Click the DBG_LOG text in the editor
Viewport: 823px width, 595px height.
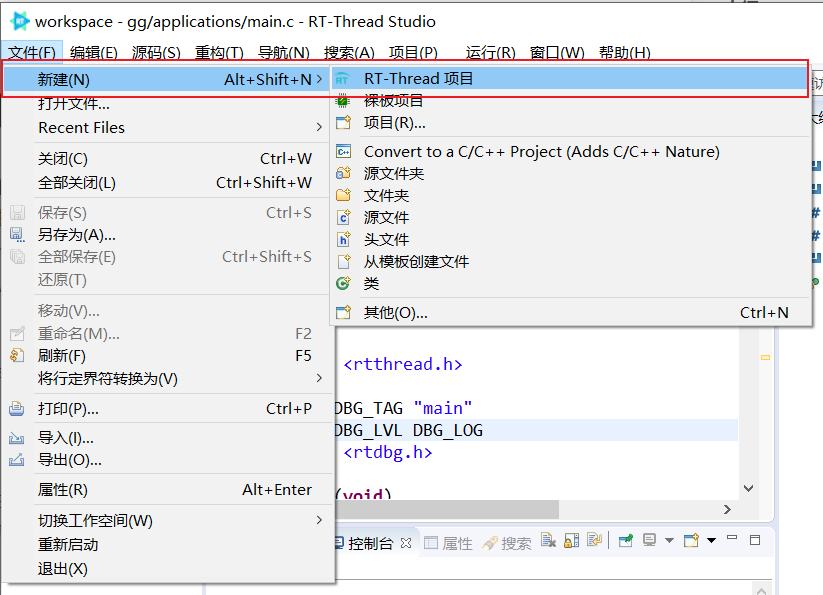(447, 430)
